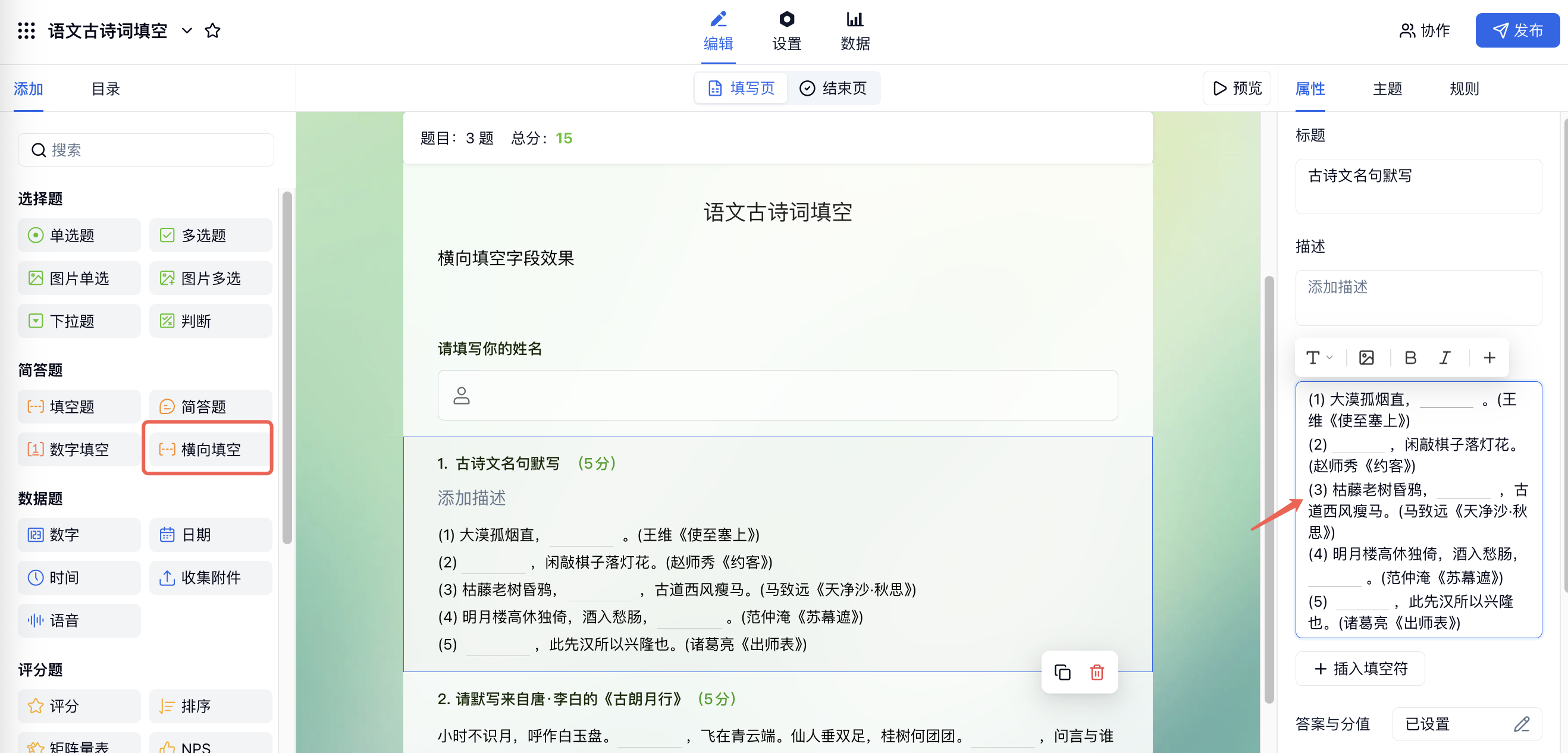Viewport: 1568px width, 753px height.
Task: Add a 单选题 question
Action: tap(79, 235)
